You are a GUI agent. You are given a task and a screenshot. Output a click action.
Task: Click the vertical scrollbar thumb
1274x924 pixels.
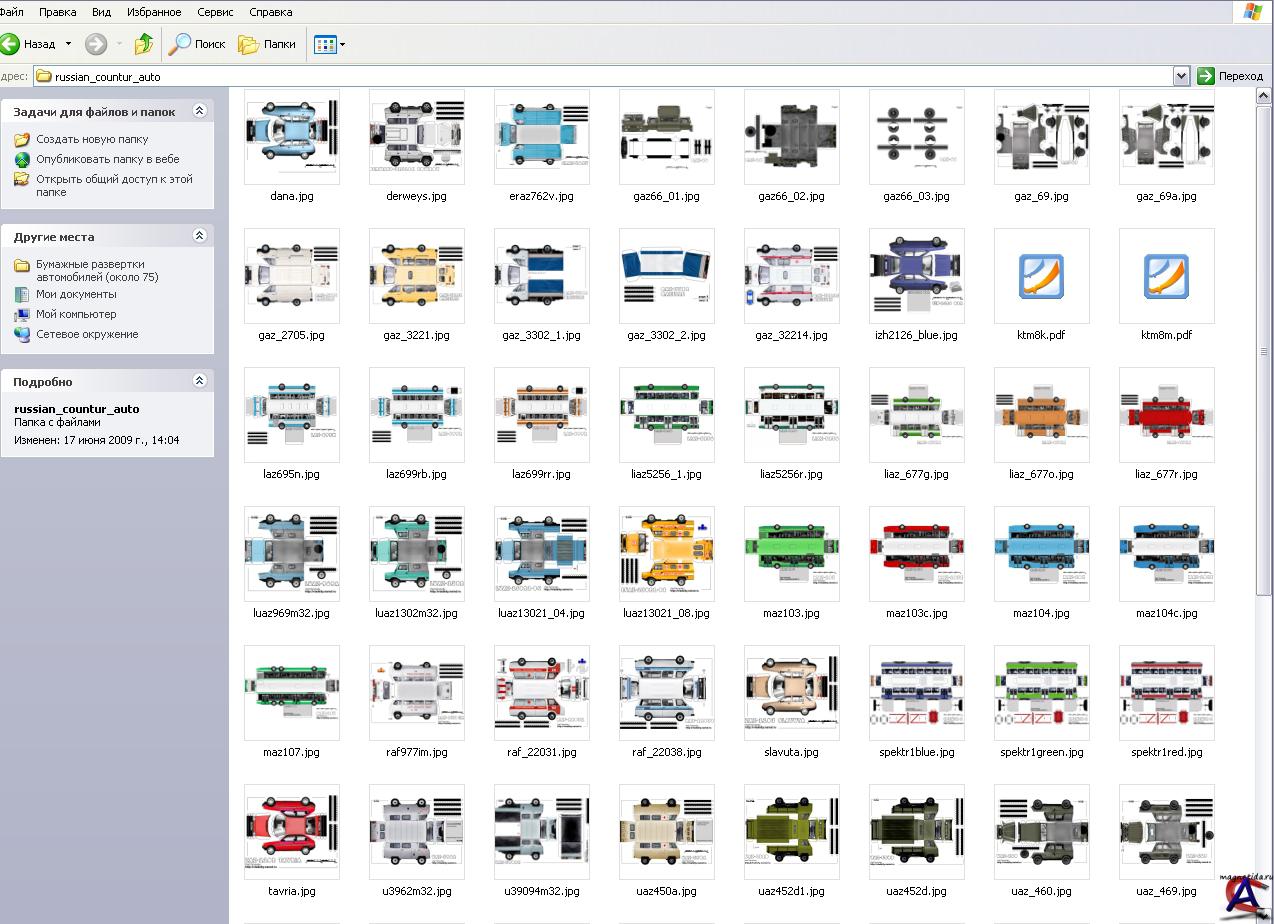[1264, 350]
